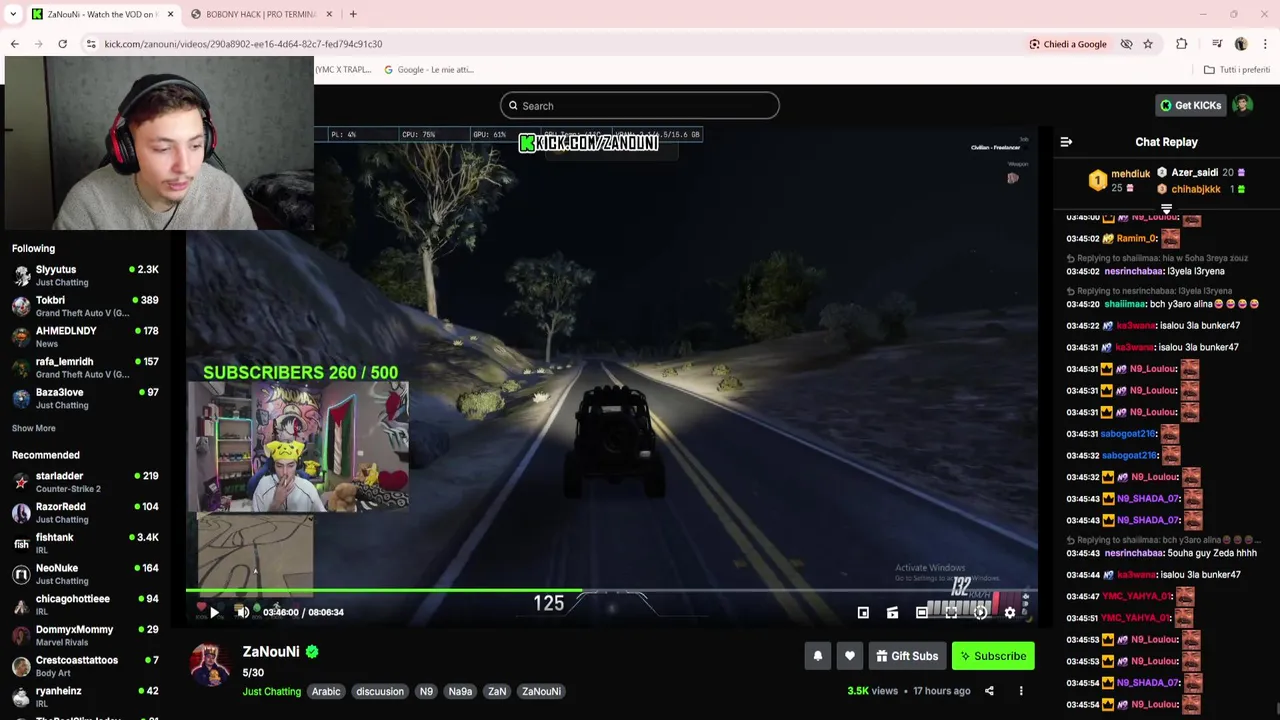Bookmark this page with star icon
This screenshot has height=720, width=1280.
1148,44
